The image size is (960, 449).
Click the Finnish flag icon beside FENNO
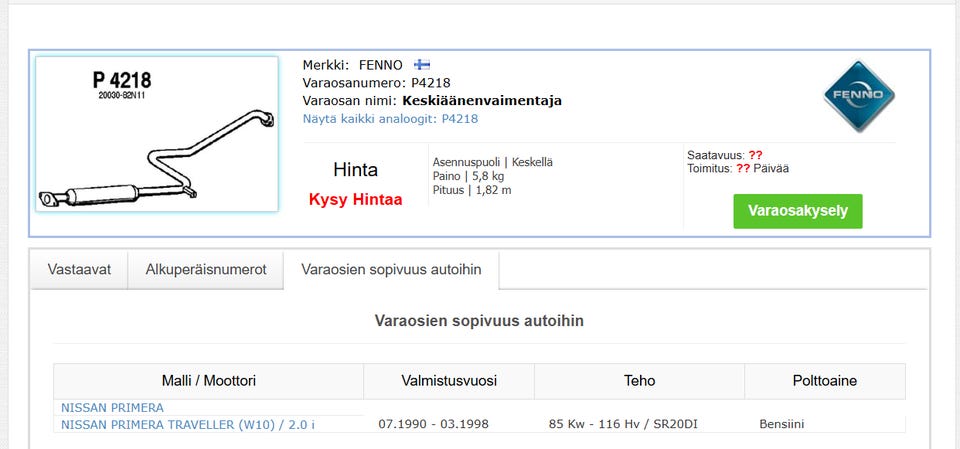(x=422, y=65)
